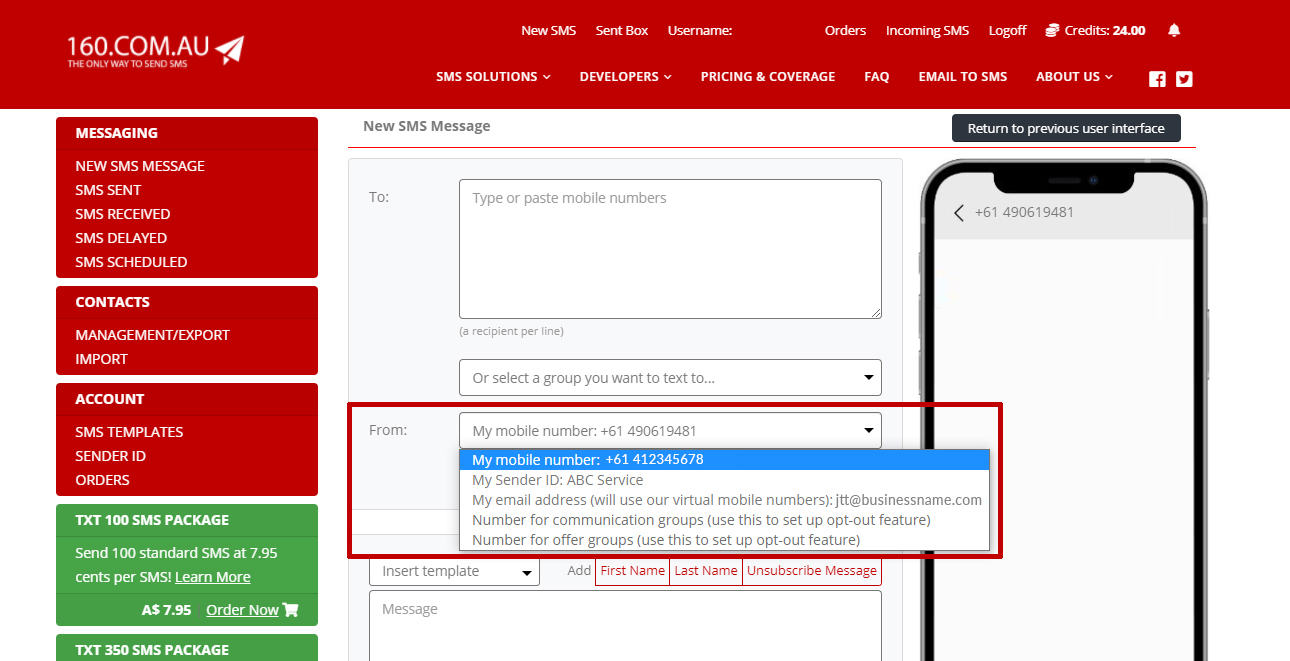Open the From sender dropdown

point(670,430)
